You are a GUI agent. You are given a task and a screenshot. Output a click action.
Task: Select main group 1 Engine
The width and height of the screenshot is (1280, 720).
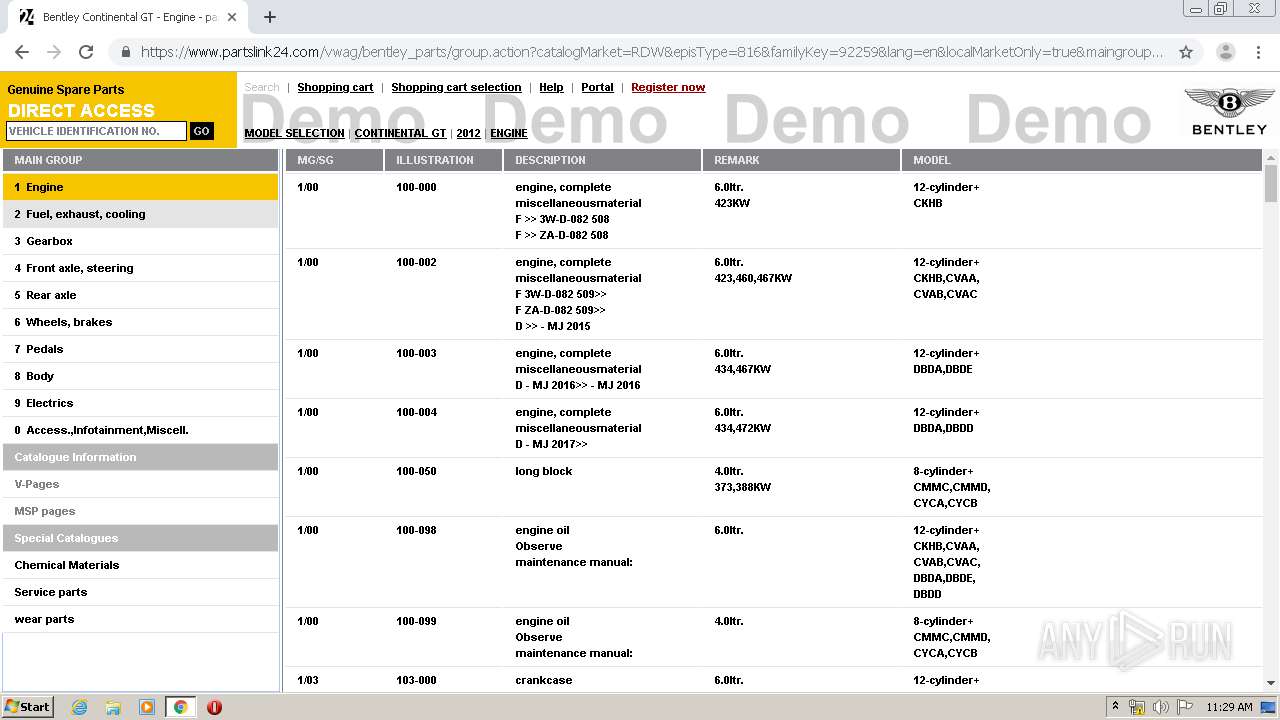point(140,187)
